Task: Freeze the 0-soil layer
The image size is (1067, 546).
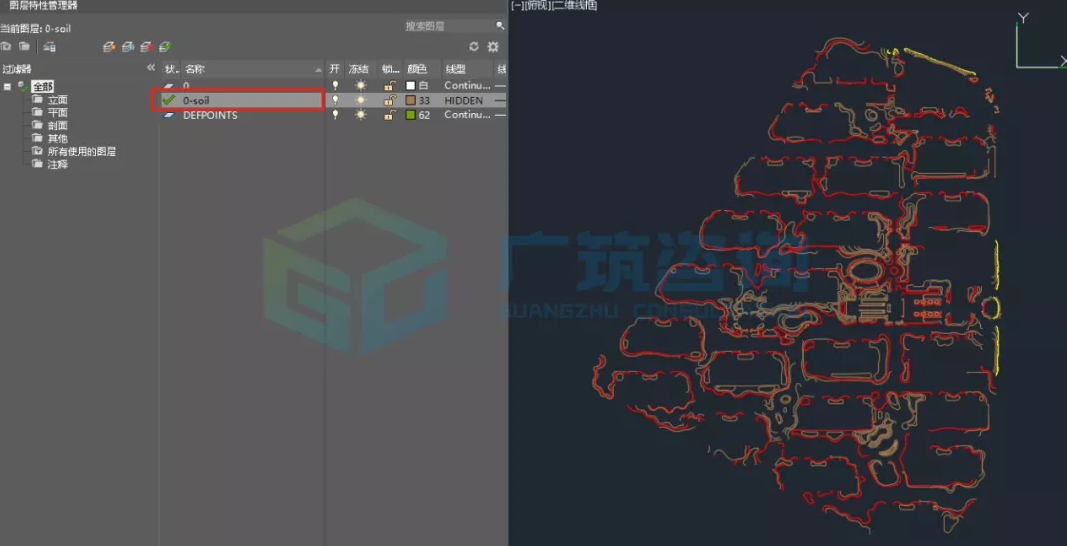Action: [361, 100]
